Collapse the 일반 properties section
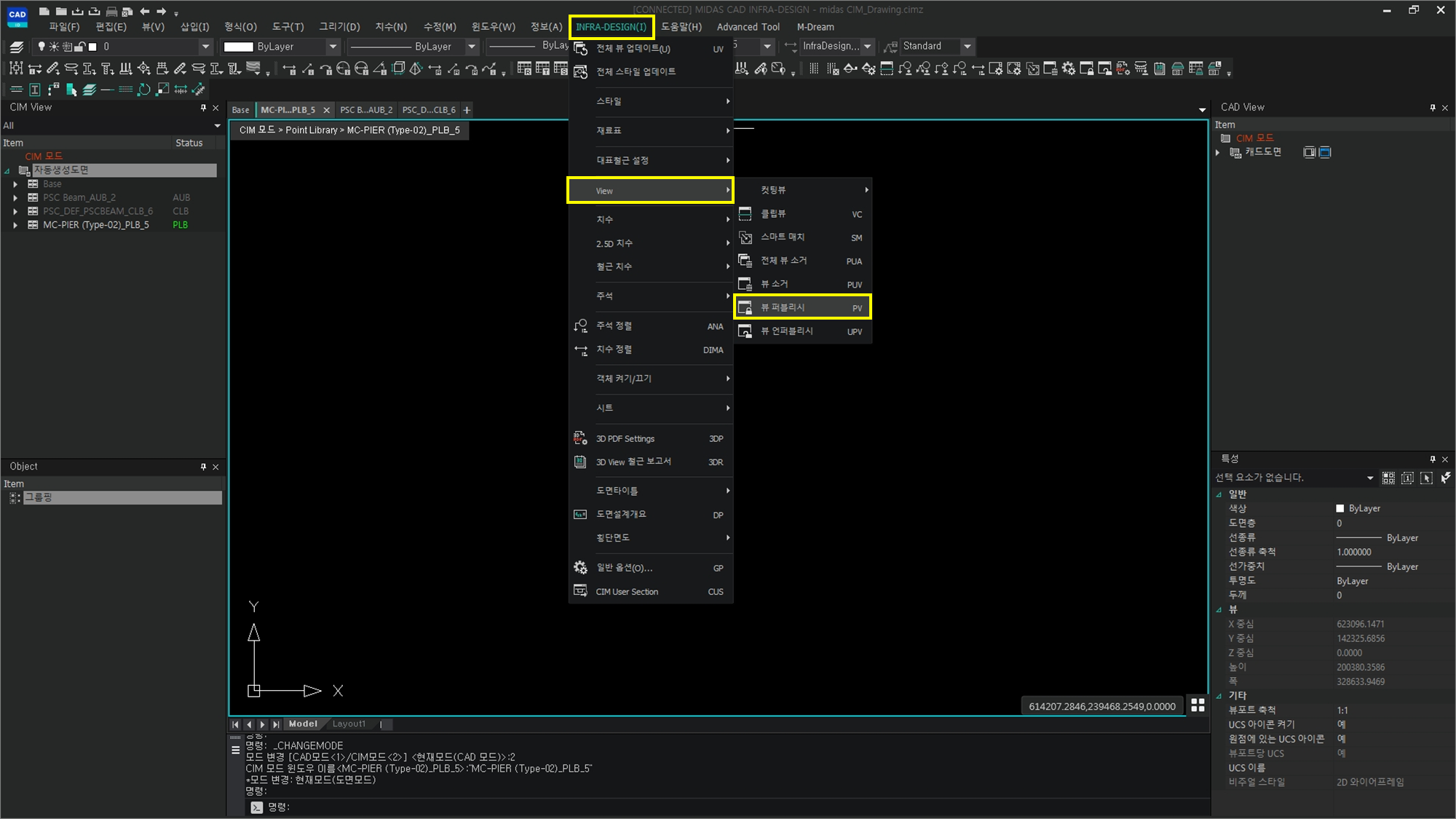The width and height of the screenshot is (1456, 819). click(x=1219, y=494)
